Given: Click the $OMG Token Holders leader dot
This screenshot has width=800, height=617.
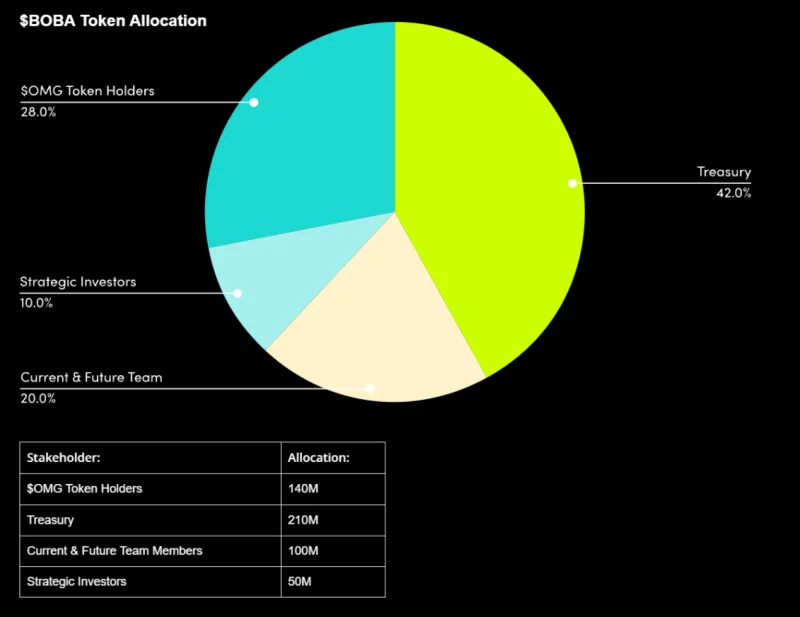Looking at the screenshot, I should (254, 103).
